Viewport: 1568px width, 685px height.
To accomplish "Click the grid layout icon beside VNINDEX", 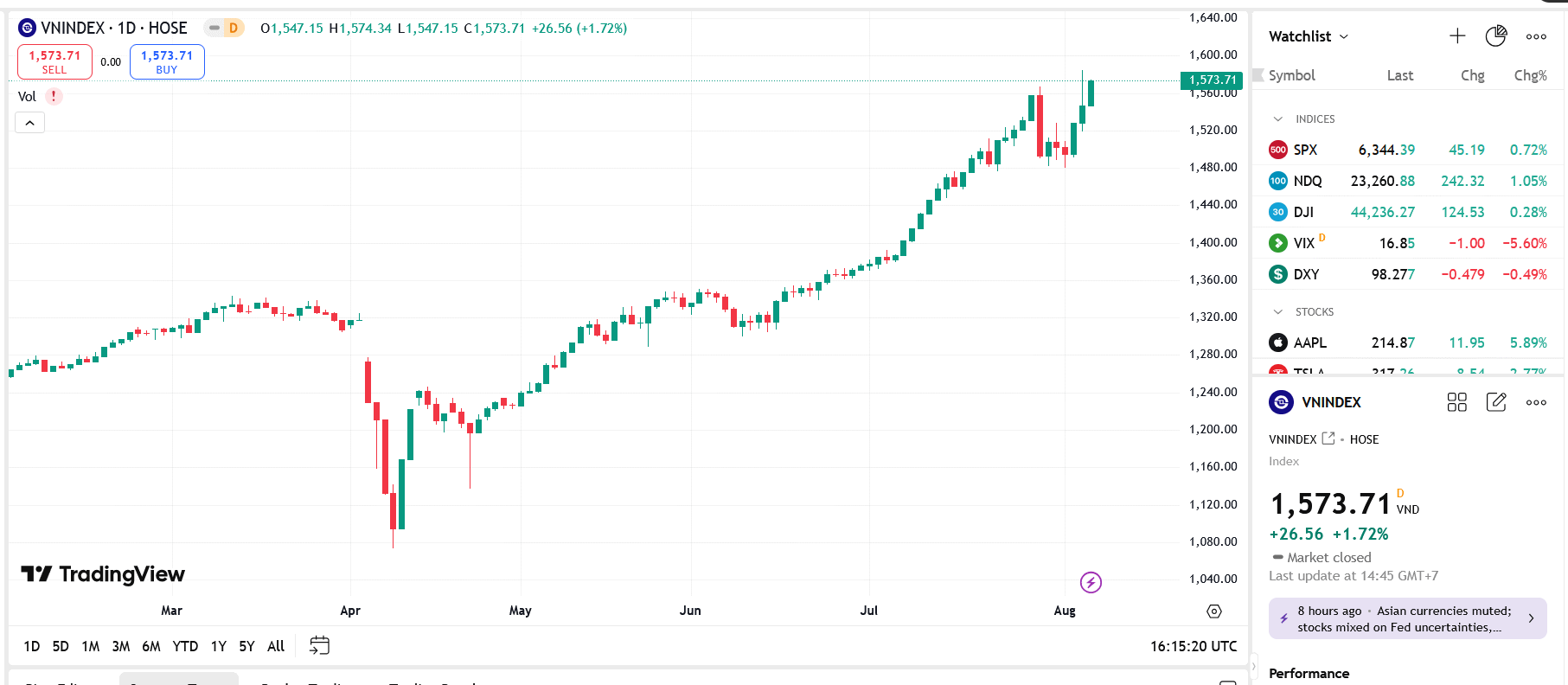I will (x=1456, y=402).
